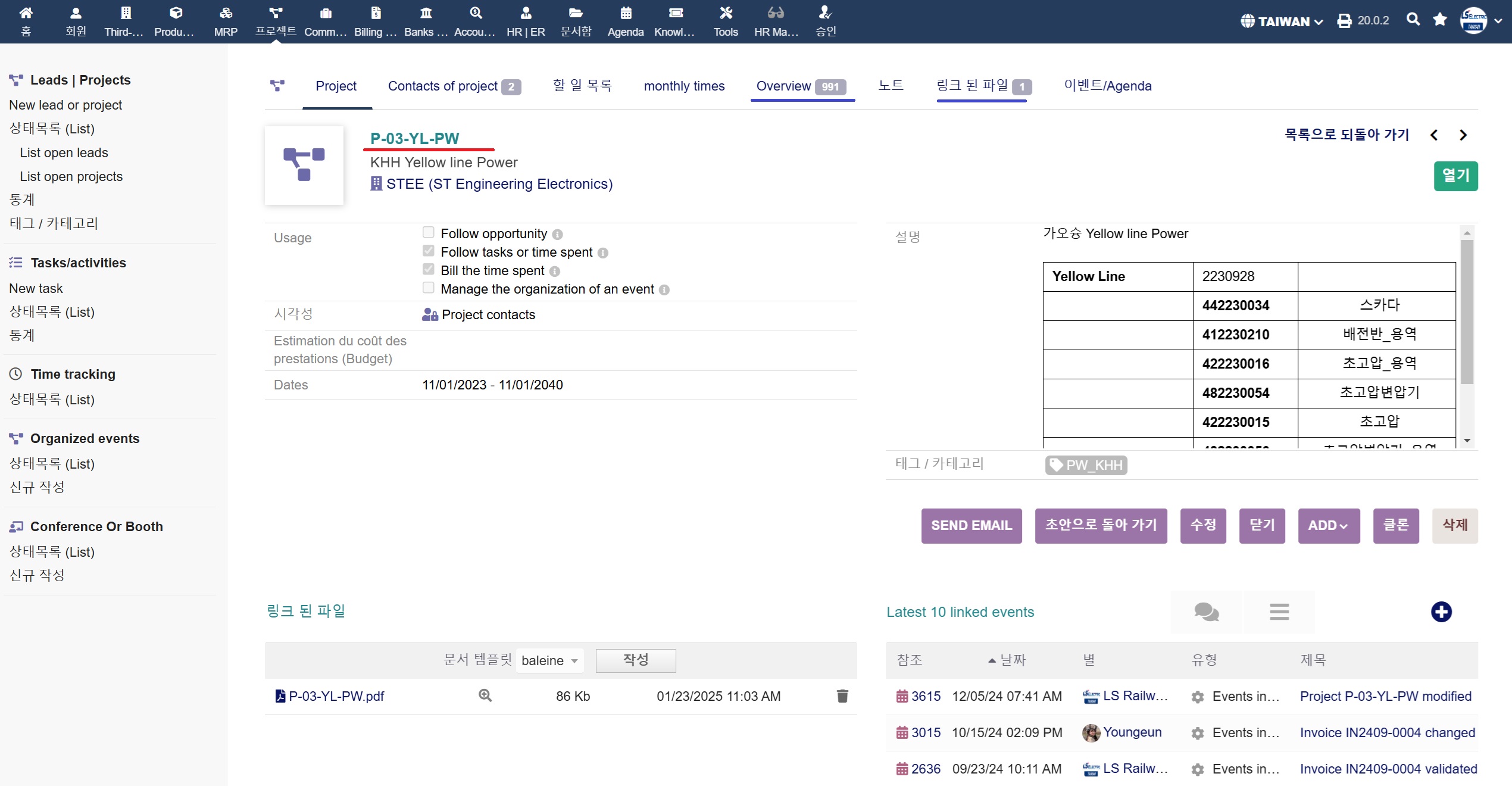Screen dimensions: 1512x786
Task: Switch to list view hamburger icon
Action: pyautogui.click(x=1279, y=612)
